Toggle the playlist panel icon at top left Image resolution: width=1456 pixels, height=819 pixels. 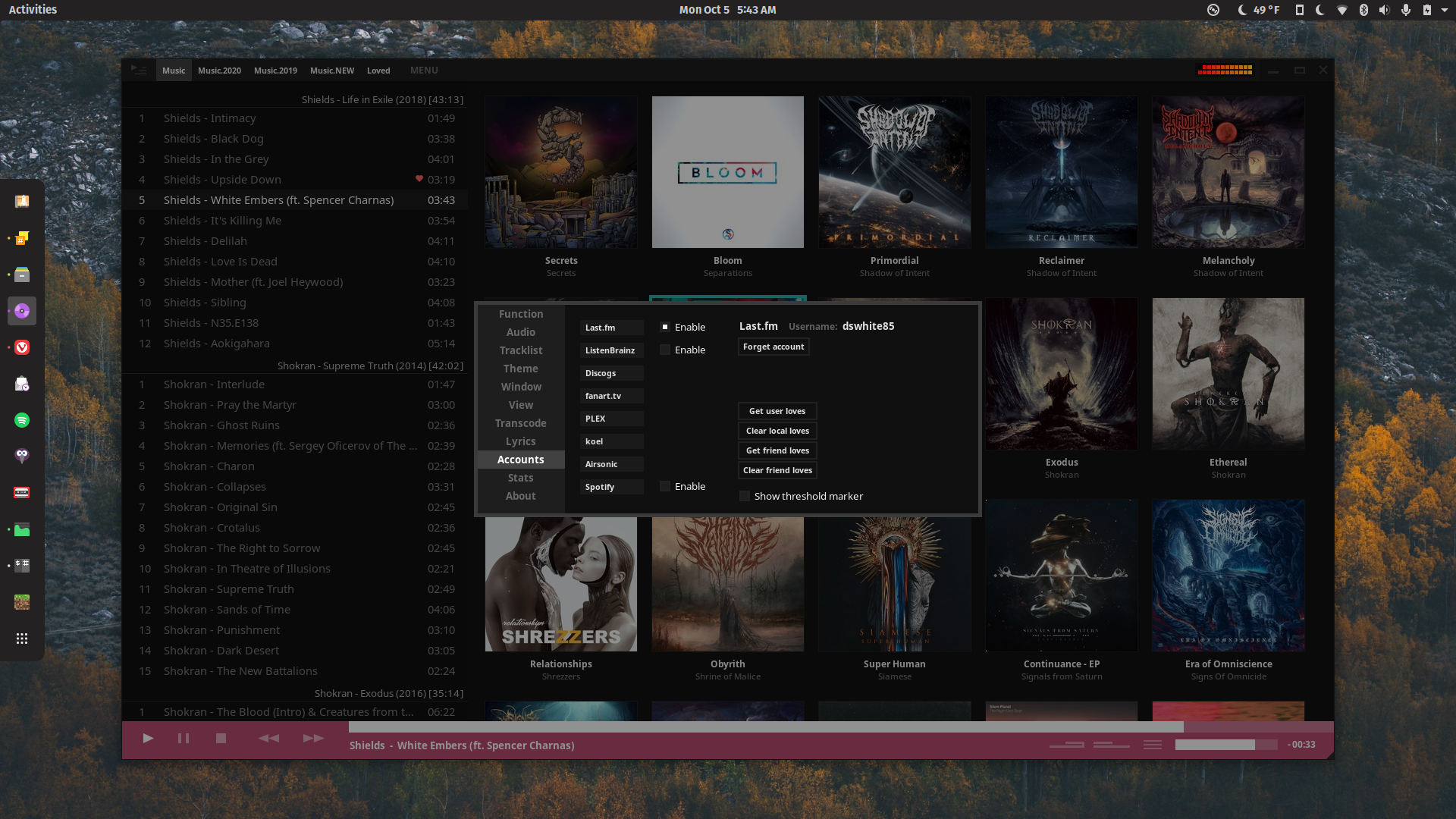point(139,70)
